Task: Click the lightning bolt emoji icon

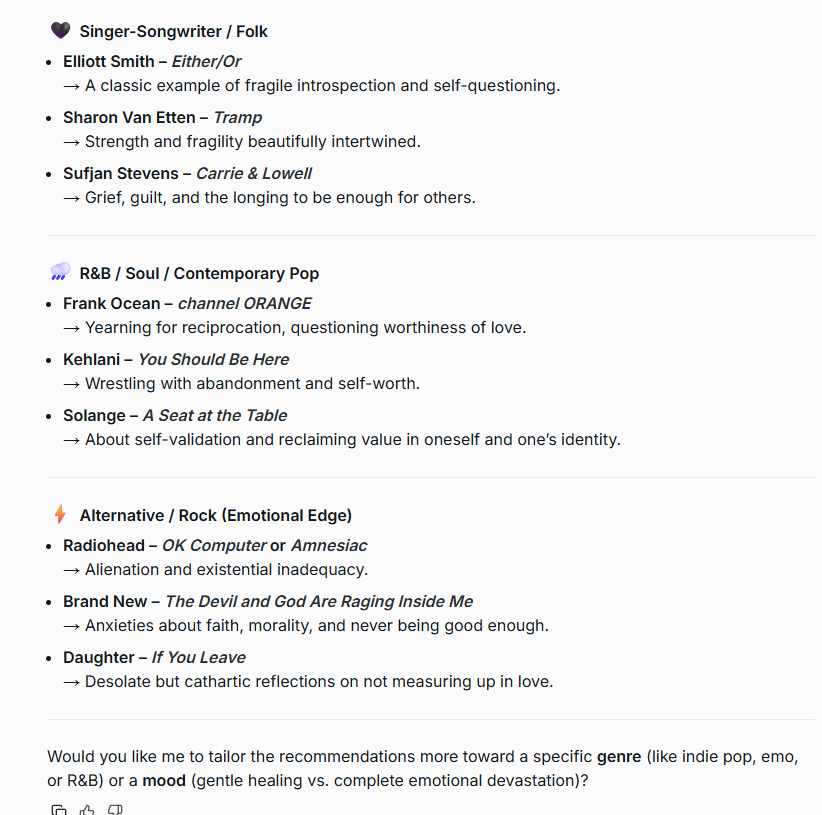Action: pos(60,515)
